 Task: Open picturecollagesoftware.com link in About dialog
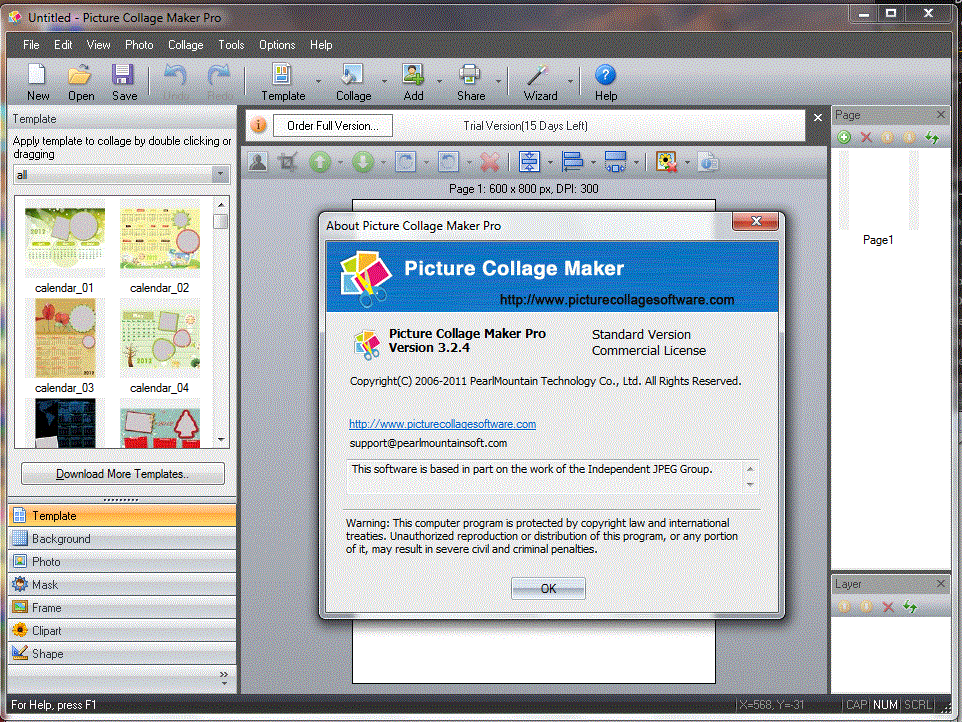tap(442, 424)
